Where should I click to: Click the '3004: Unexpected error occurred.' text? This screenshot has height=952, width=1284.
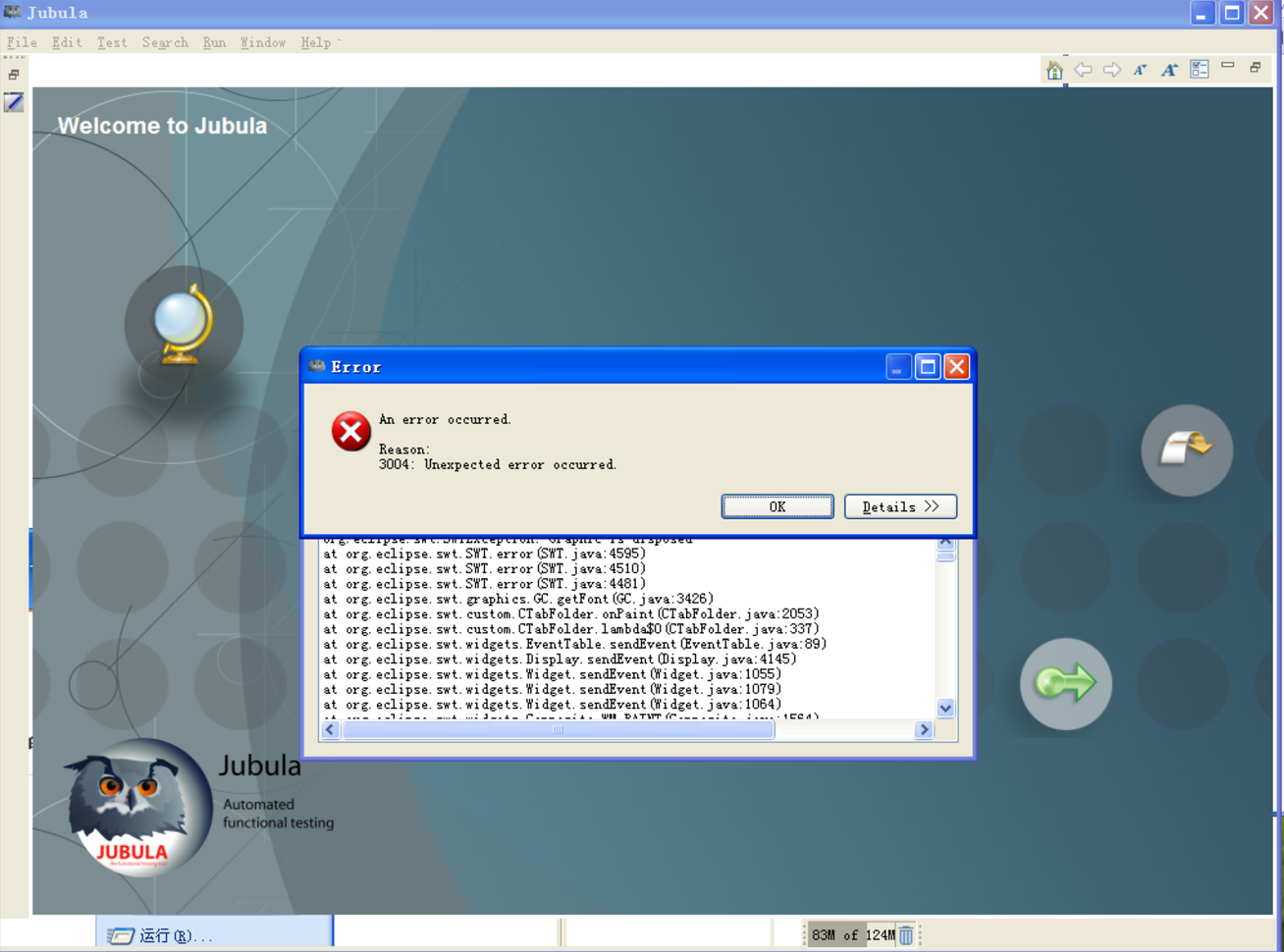[498, 465]
